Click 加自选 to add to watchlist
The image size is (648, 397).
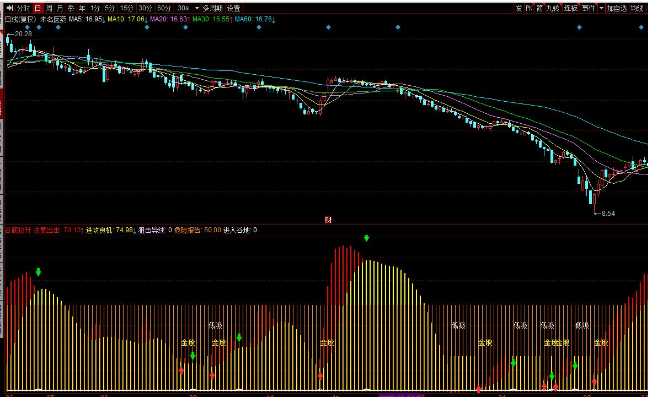coord(617,8)
